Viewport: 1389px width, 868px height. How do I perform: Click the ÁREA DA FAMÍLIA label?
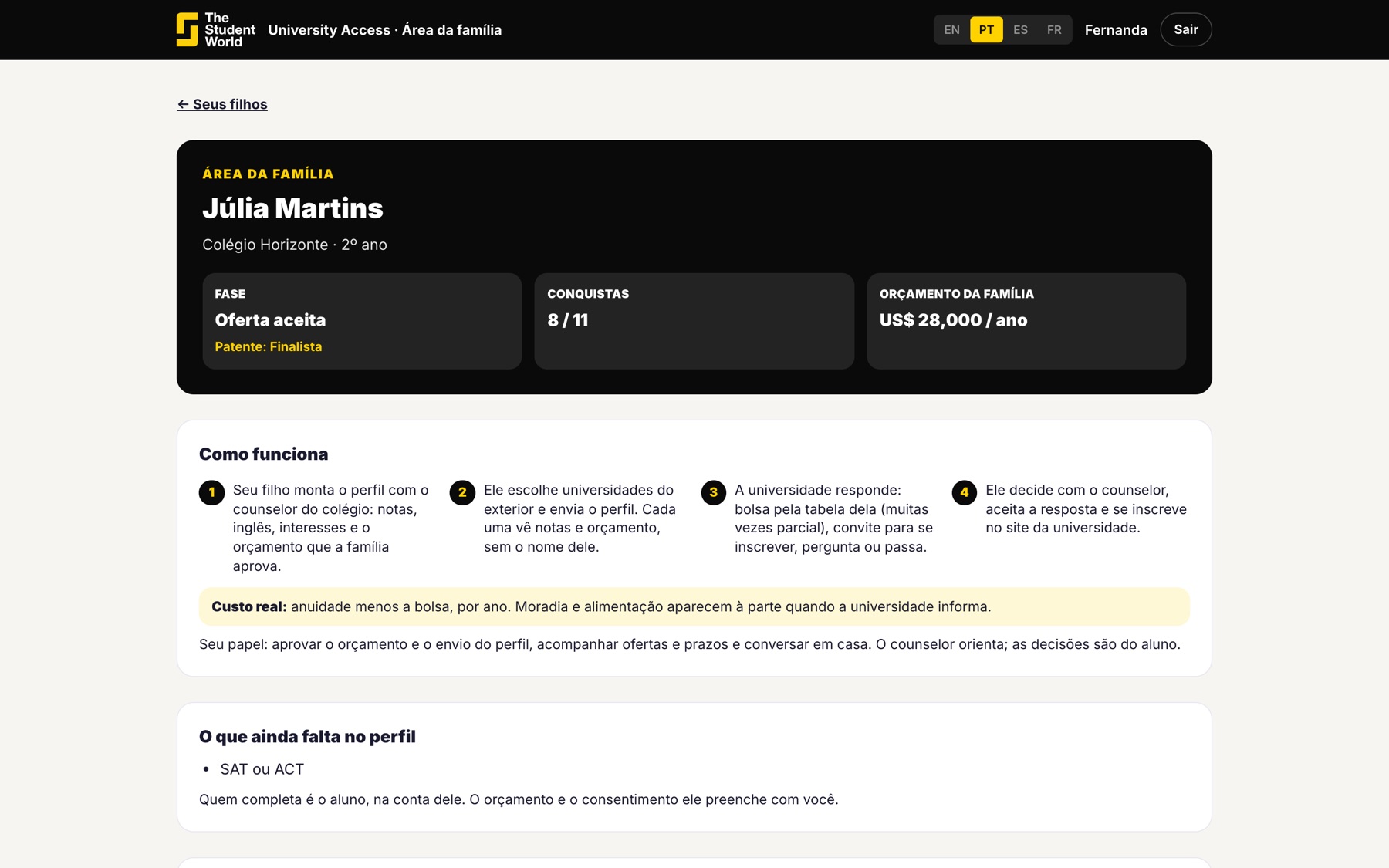pos(268,174)
